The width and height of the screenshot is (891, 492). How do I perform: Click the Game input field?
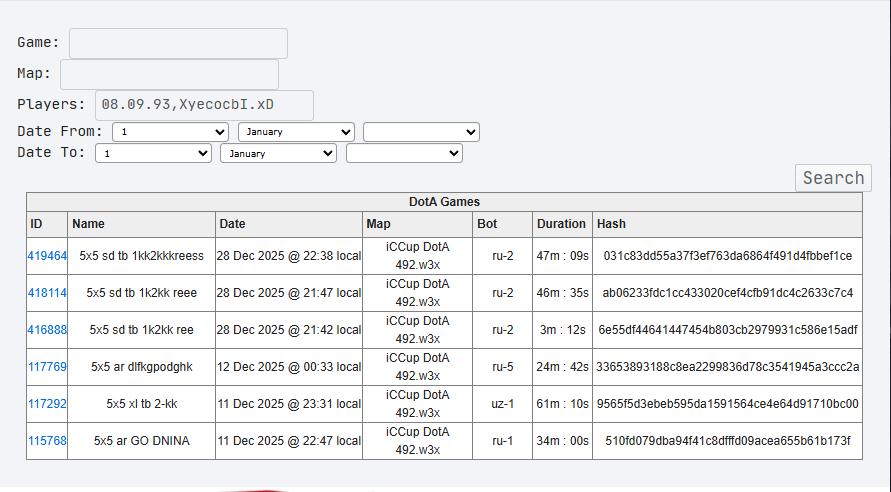pyautogui.click(x=178, y=43)
